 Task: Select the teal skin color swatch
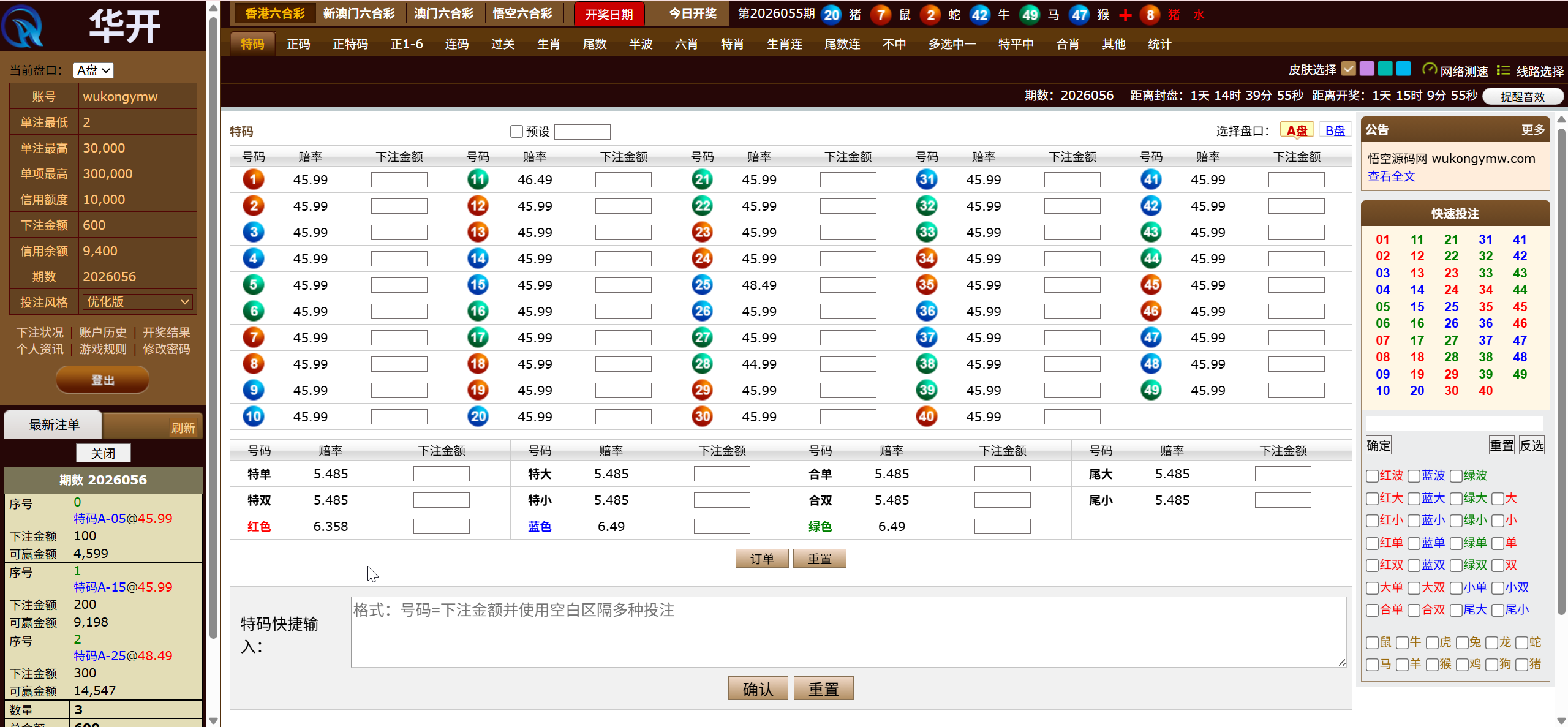pos(1385,69)
